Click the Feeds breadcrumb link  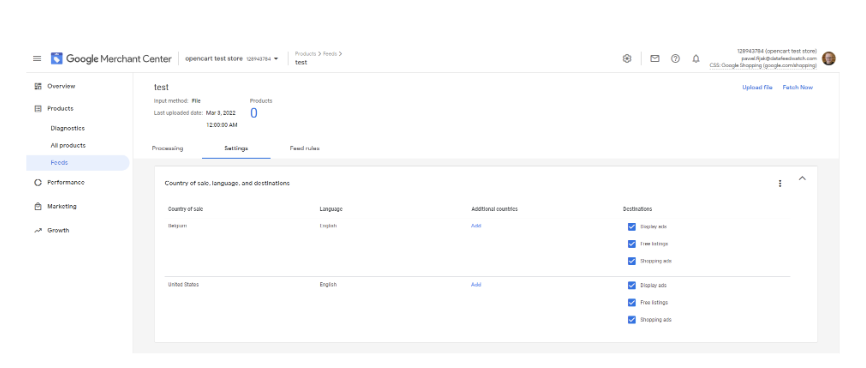pyautogui.click(x=330, y=54)
